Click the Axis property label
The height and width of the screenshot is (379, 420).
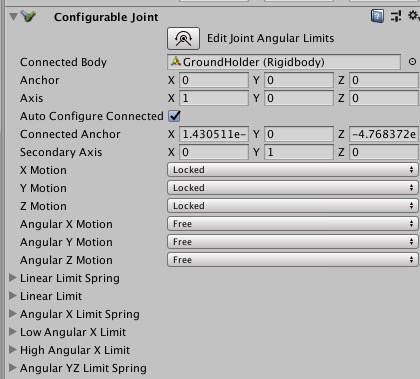point(32,98)
